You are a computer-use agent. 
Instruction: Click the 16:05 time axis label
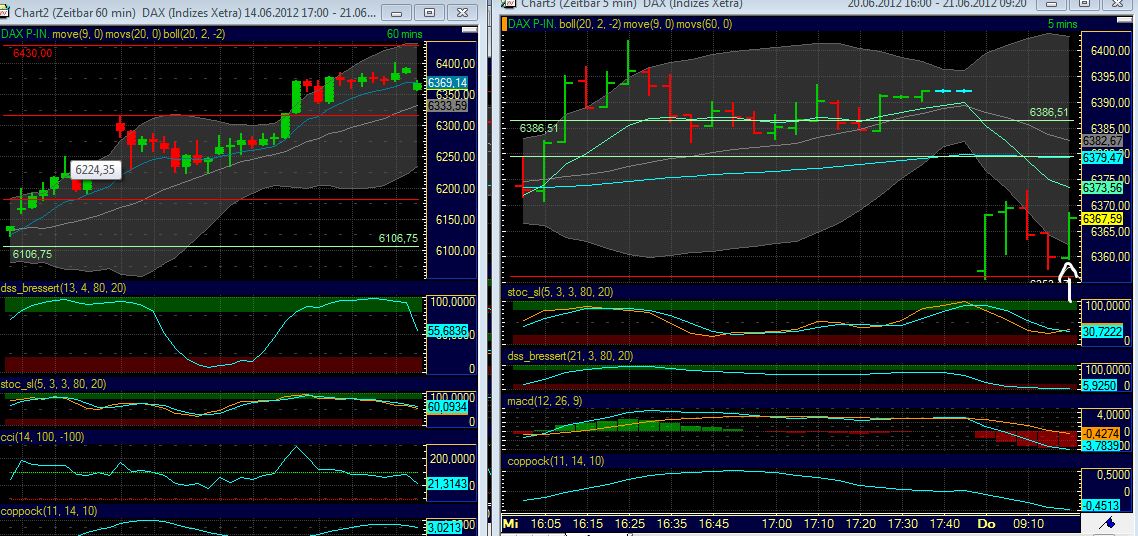point(547,522)
